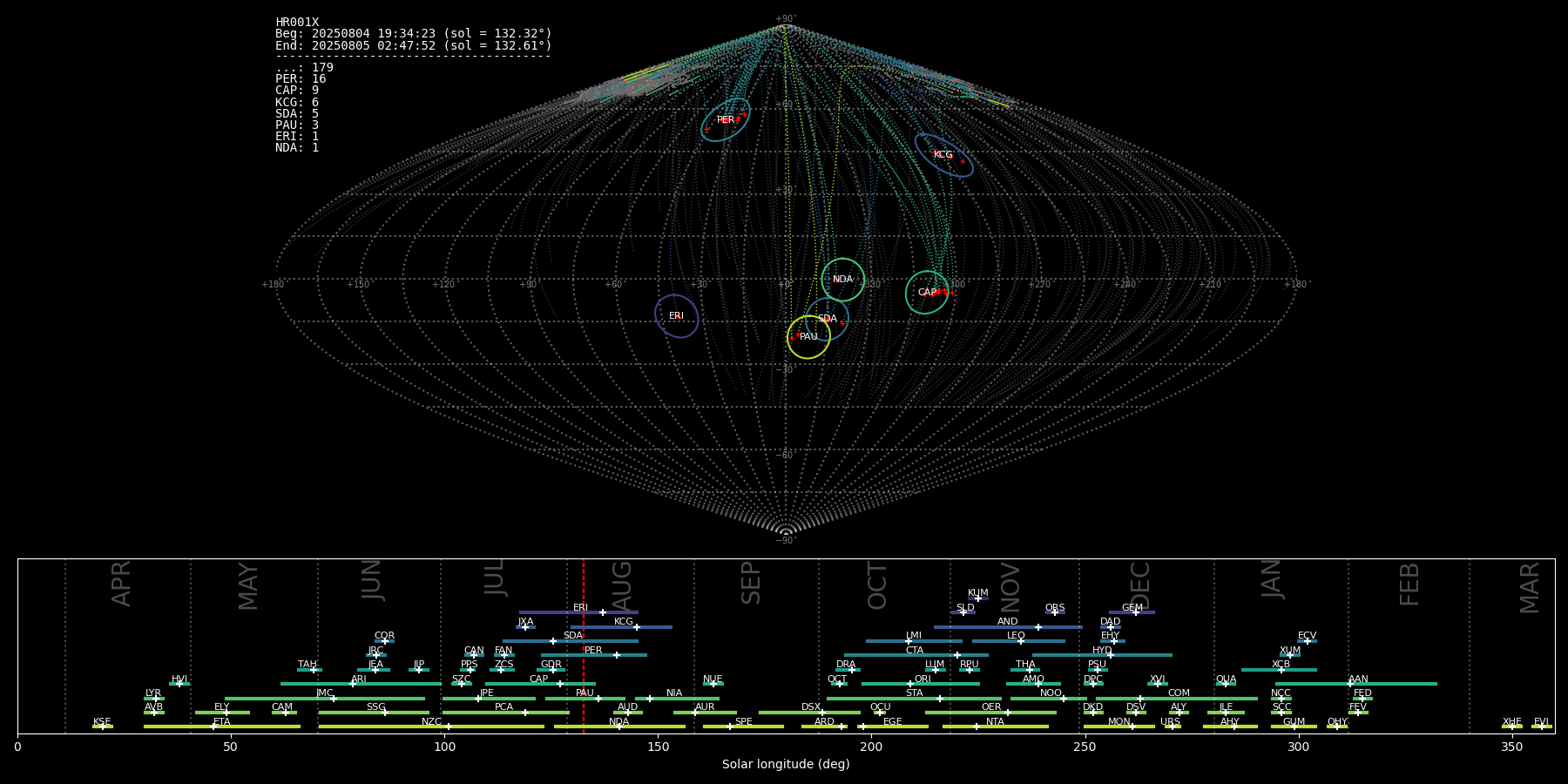The width and height of the screenshot is (1568, 784).
Task: Select the KSE shower marker in timeline
Action: point(102,727)
